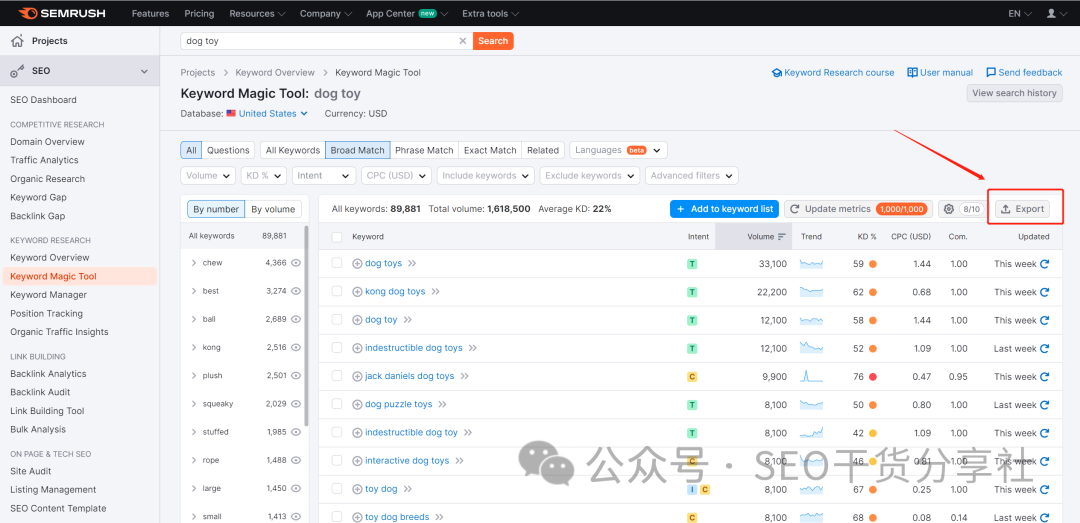
Task: Toggle eye icon for chew group
Action: [x=296, y=263]
